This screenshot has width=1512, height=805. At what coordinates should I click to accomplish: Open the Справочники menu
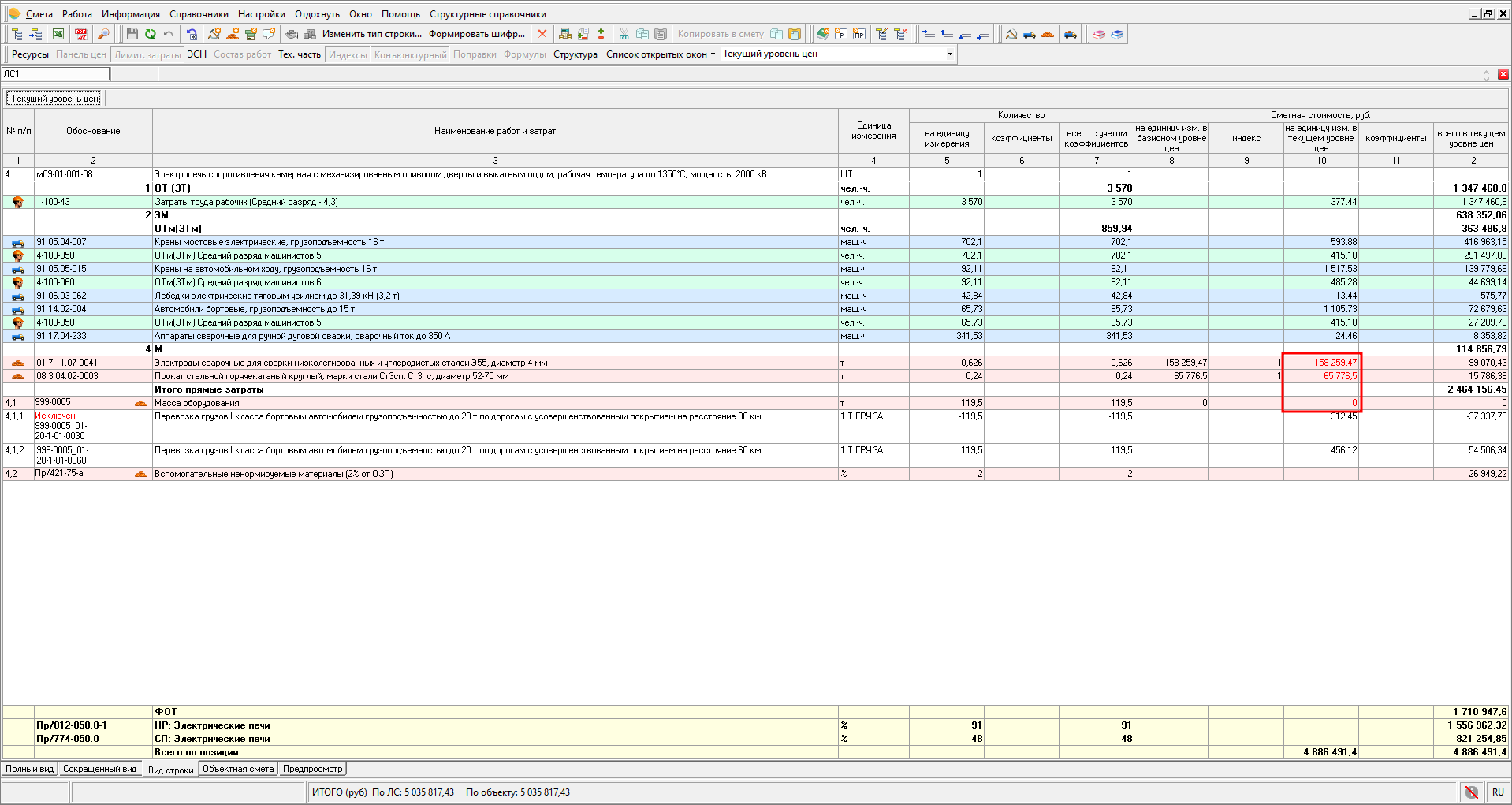(x=199, y=14)
